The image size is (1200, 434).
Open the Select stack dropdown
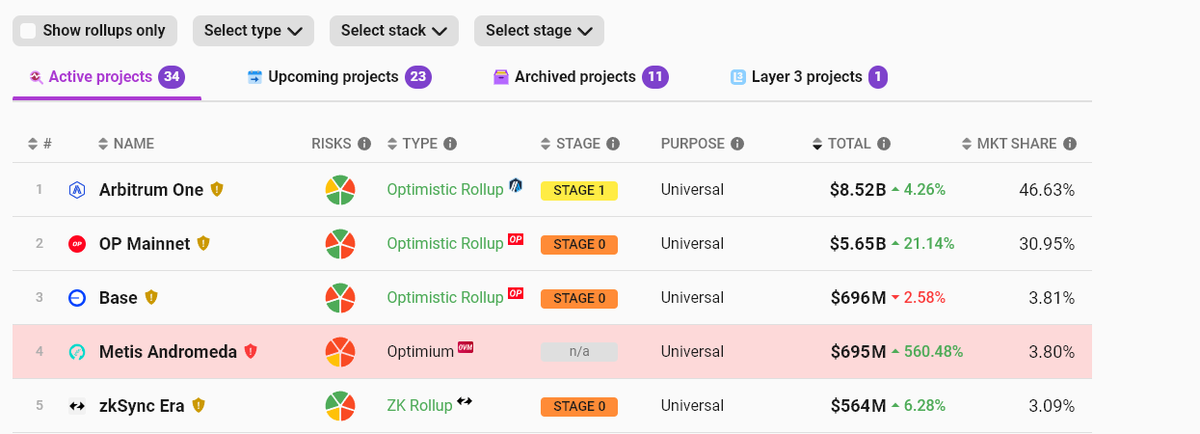click(x=394, y=31)
